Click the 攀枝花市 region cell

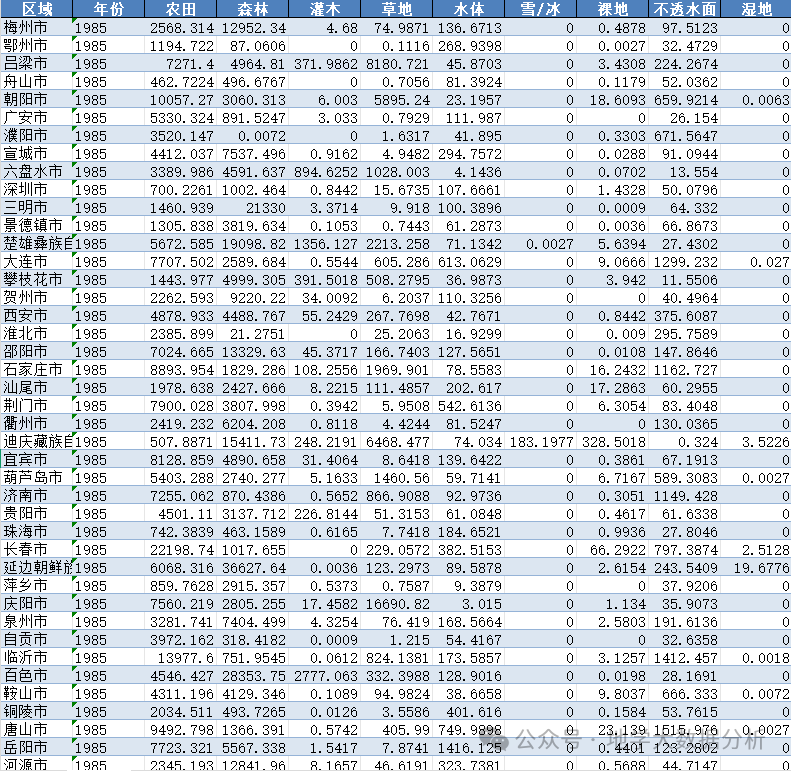[x=37, y=280]
